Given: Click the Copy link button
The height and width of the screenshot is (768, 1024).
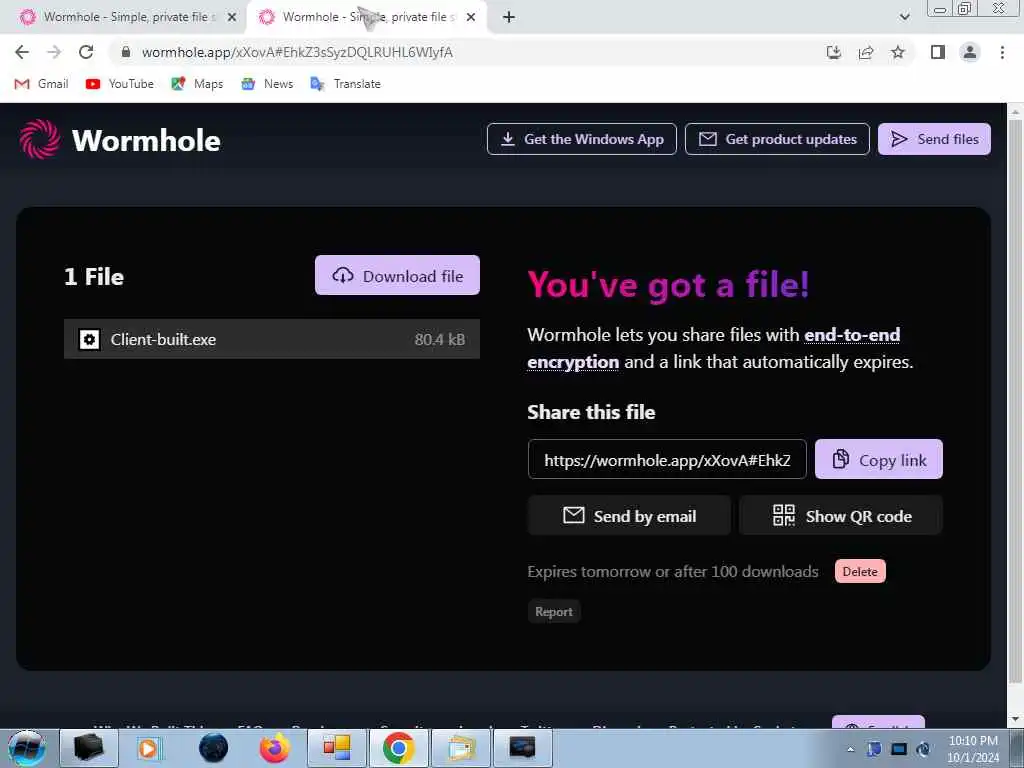Looking at the screenshot, I should pos(878,460).
